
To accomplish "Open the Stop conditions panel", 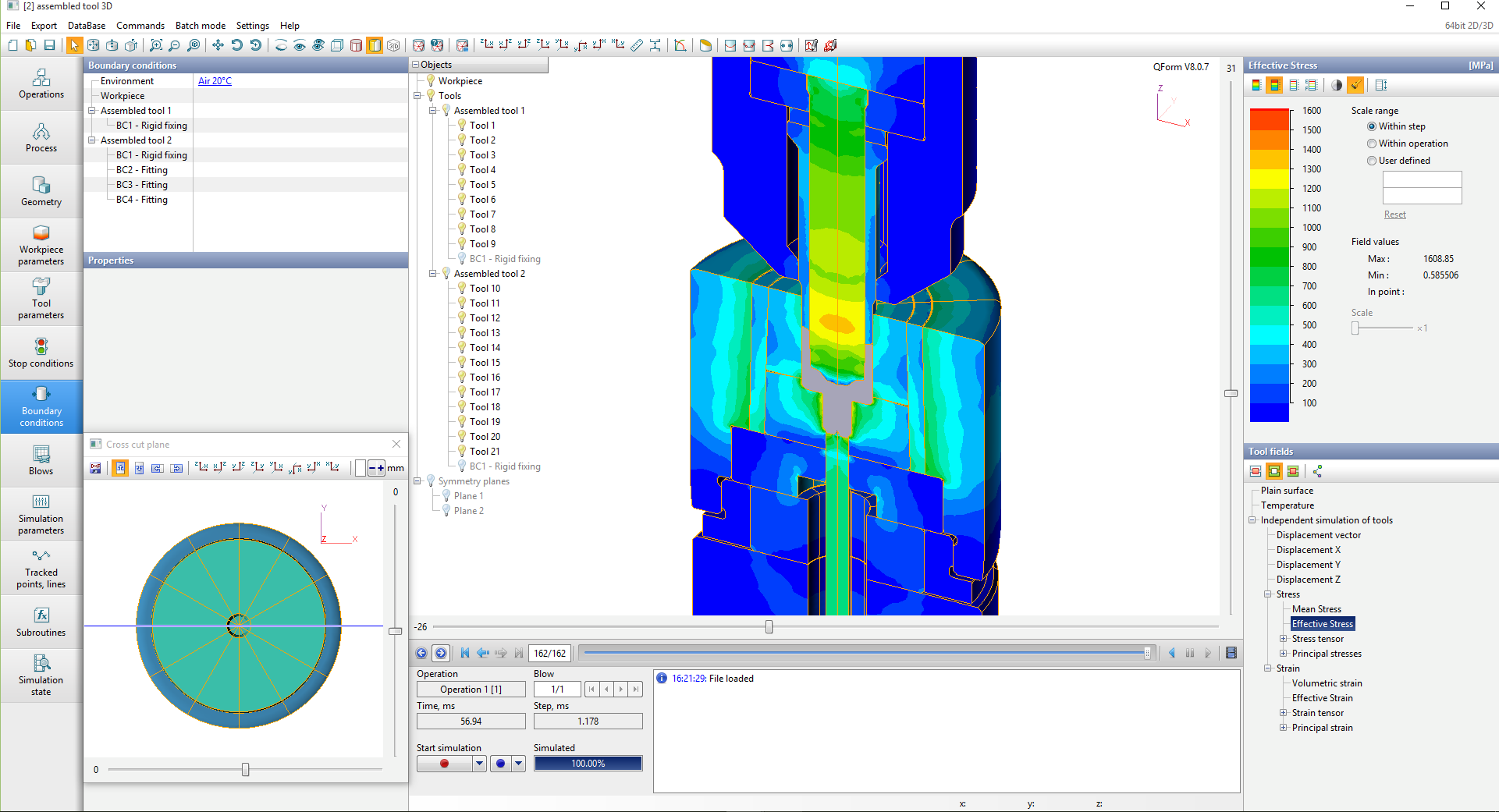I will point(41,353).
